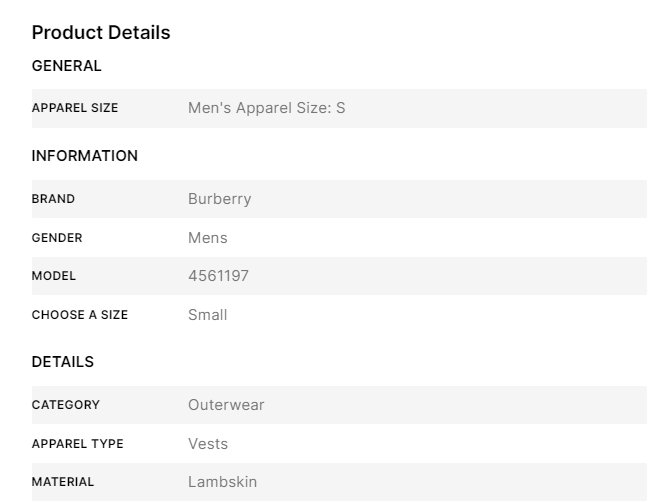Click the Outerwear category value
Screen dimensions: 661x503
[226, 405]
